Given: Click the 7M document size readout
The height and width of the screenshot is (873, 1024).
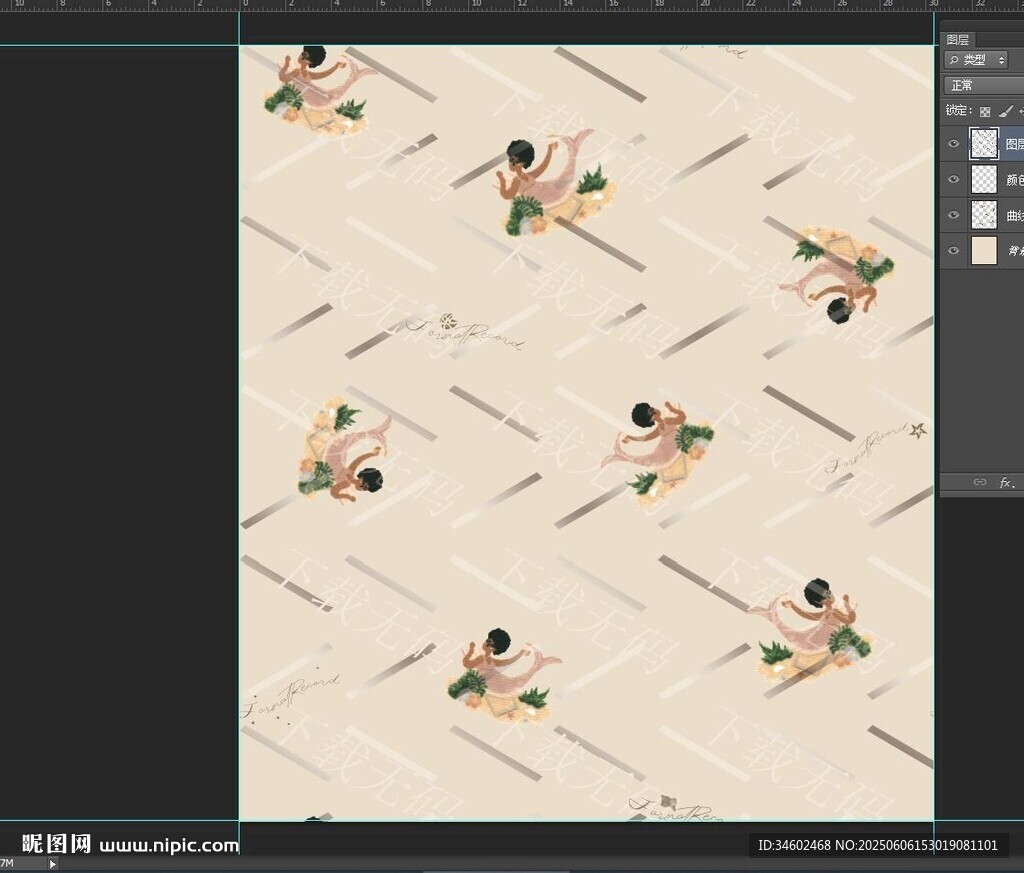Looking at the screenshot, I should 7,863.
